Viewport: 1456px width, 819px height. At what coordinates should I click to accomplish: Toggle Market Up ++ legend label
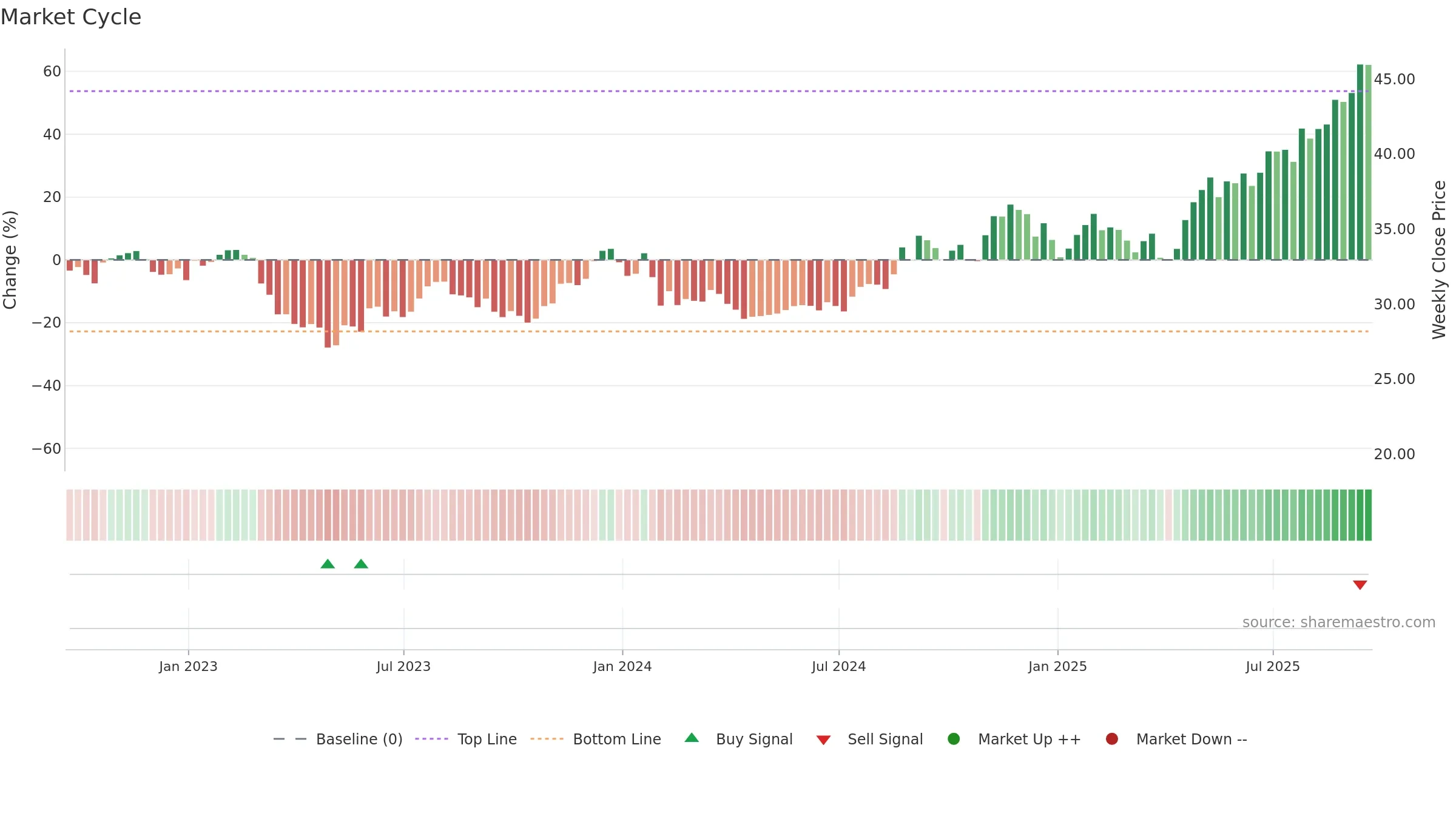(1030, 739)
